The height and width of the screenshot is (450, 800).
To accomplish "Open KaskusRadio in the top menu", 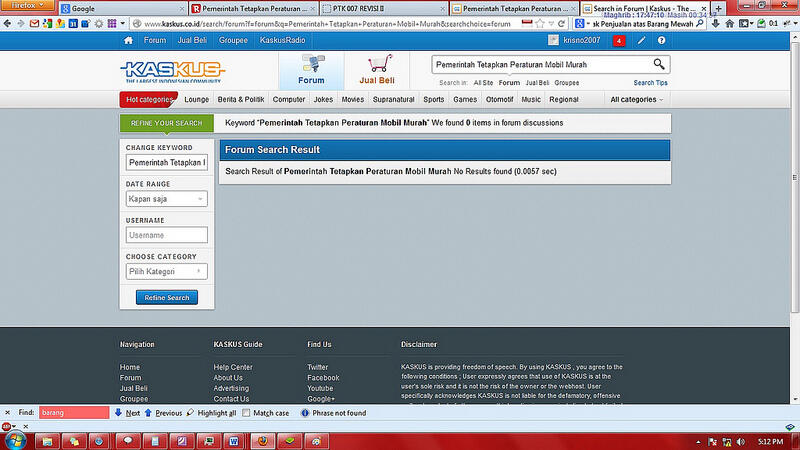I will tap(282, 40).
